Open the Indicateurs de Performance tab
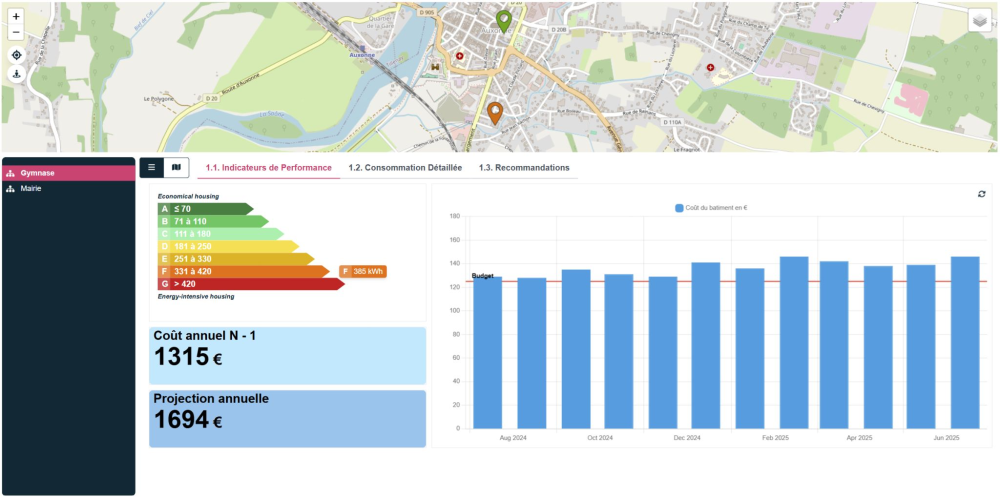The width and height of the screenshot is (1000, 497). pyautogui.click(x=268, y=168)
